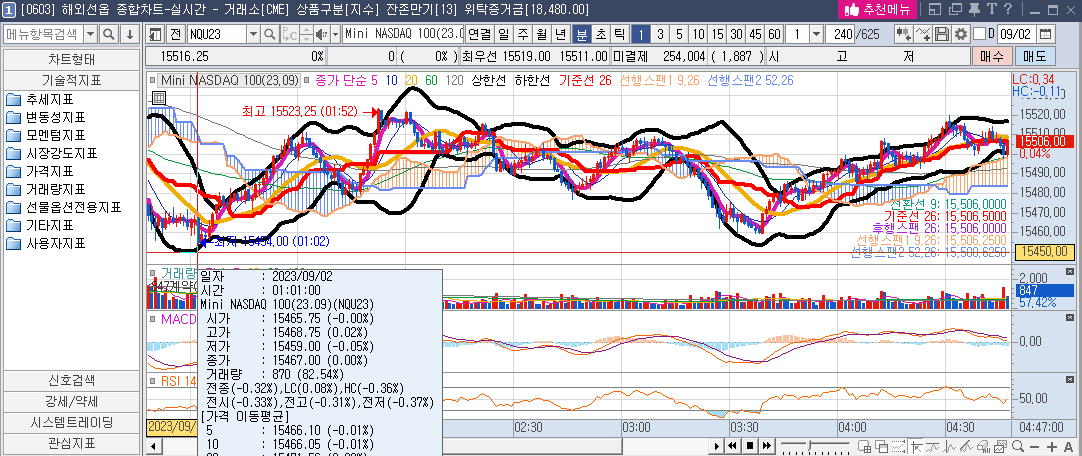Click the indicator add icon beside save

pos(923,34)
